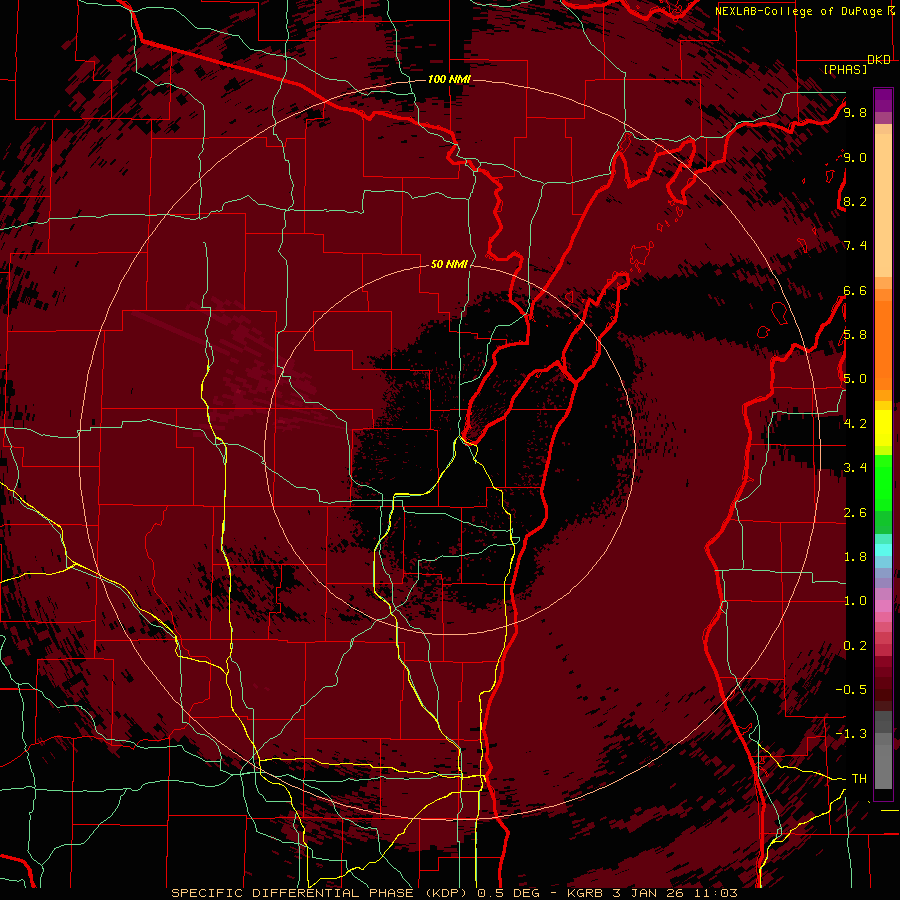This screenshot has height=900, width=900.
Task: Click the 2.6 value on the color scale
Action: click(x=855, y=513)
